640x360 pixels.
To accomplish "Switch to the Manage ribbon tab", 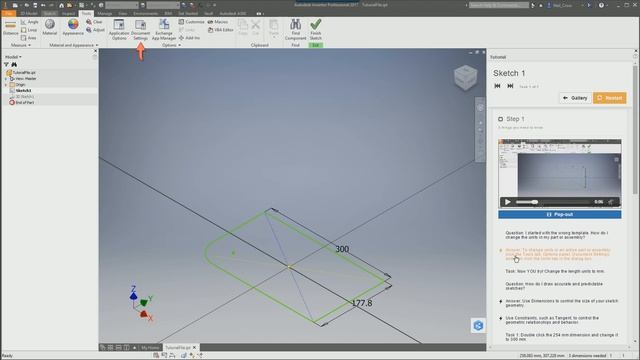I will [x=105, y=13].
